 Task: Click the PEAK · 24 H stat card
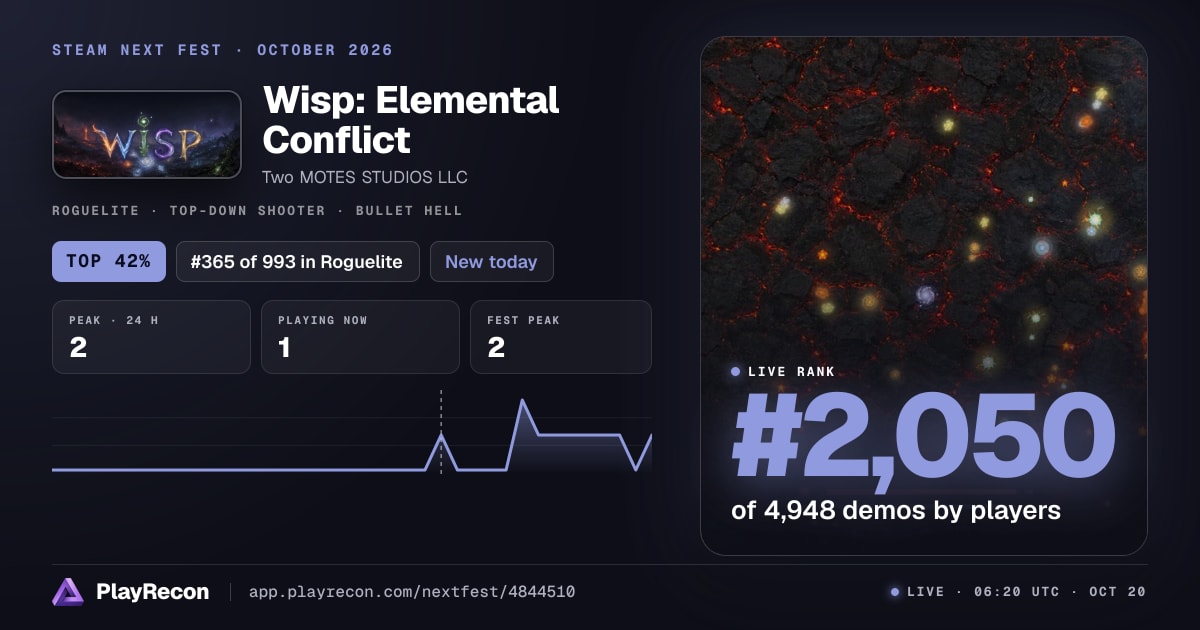pos(151,337)
